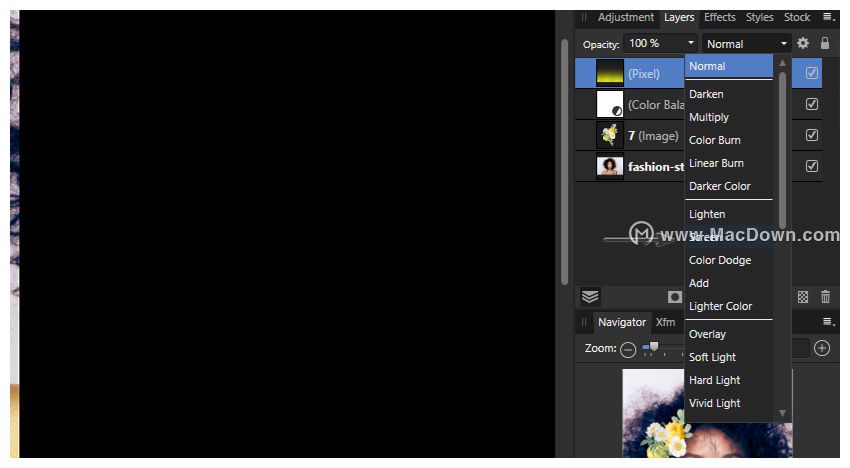Choose Linear Burn blend mode

pyautogui.click(x=729, y=163)
